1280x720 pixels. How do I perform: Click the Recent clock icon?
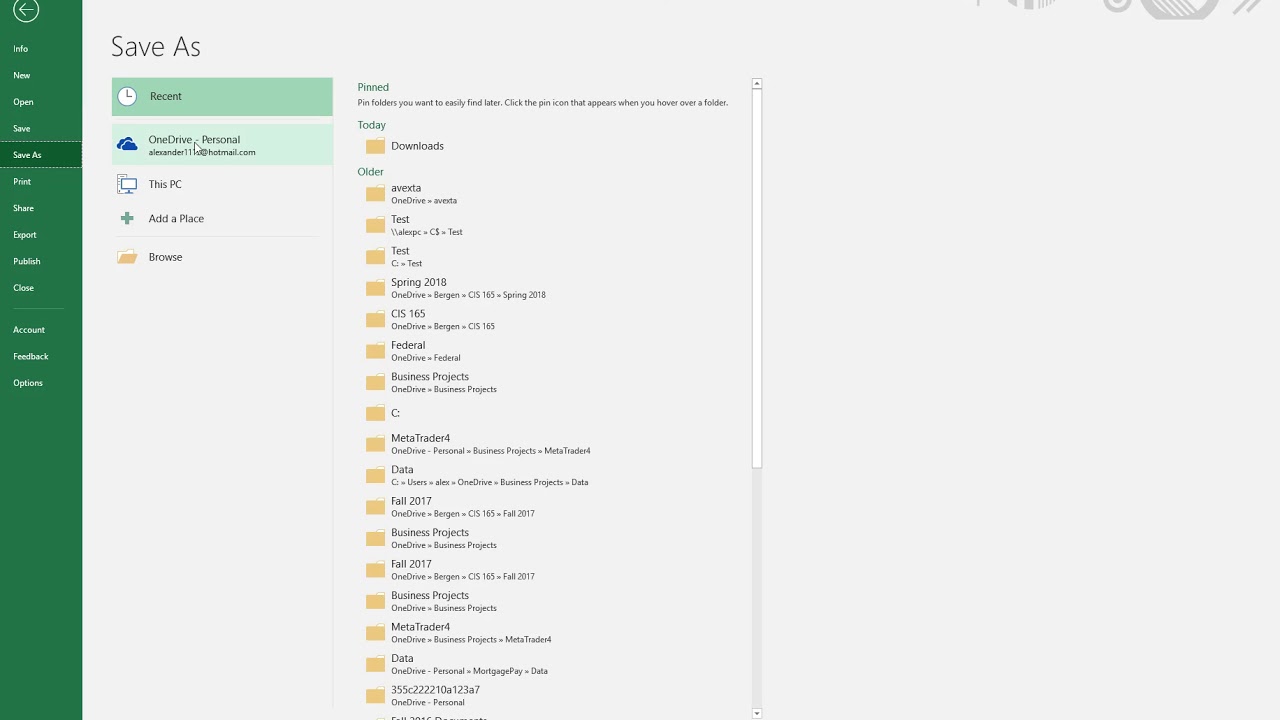coord(127,96)
